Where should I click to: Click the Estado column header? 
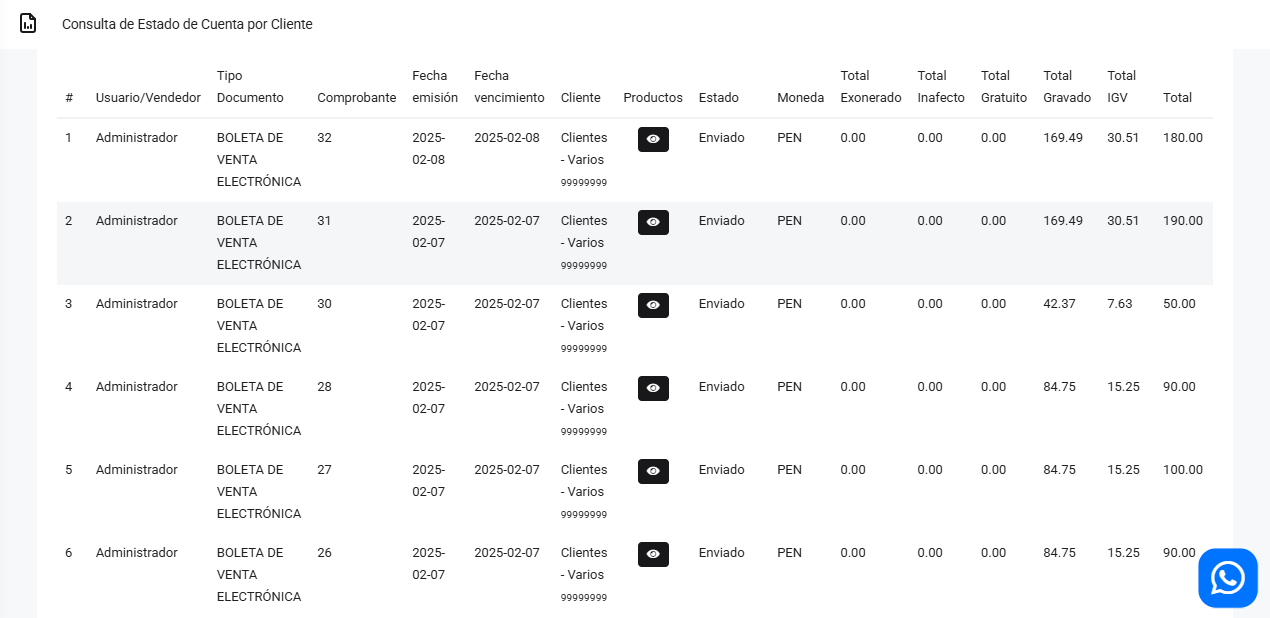[718, 98]
